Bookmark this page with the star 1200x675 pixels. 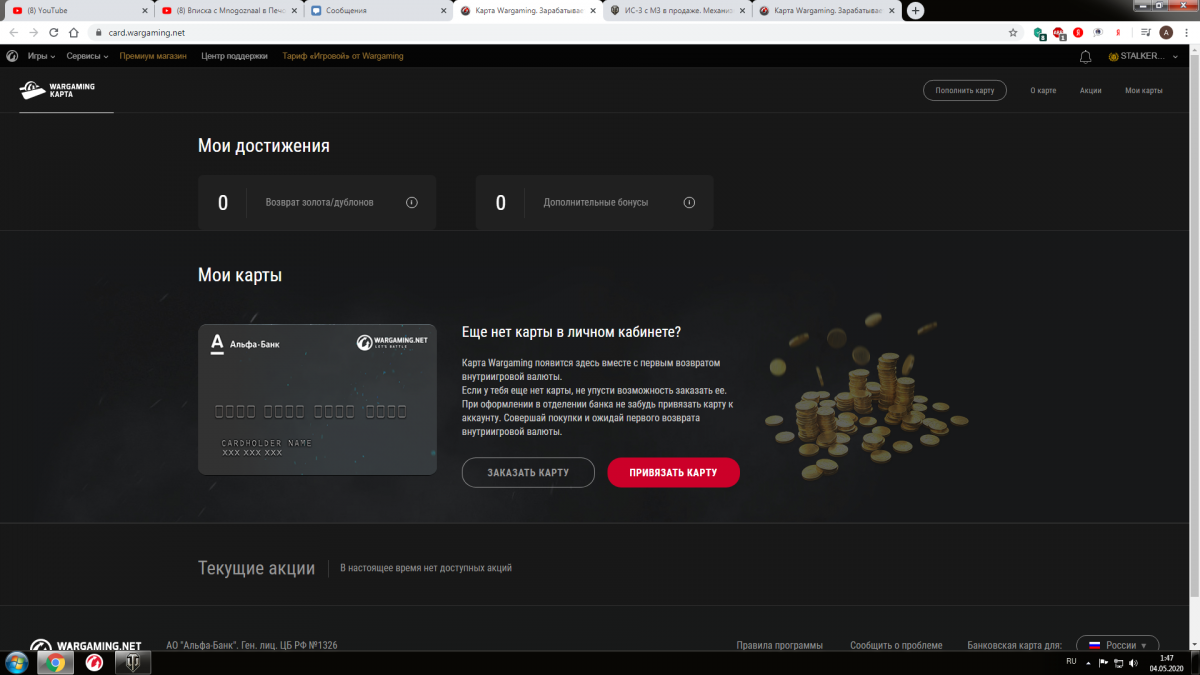[1013, 32]
